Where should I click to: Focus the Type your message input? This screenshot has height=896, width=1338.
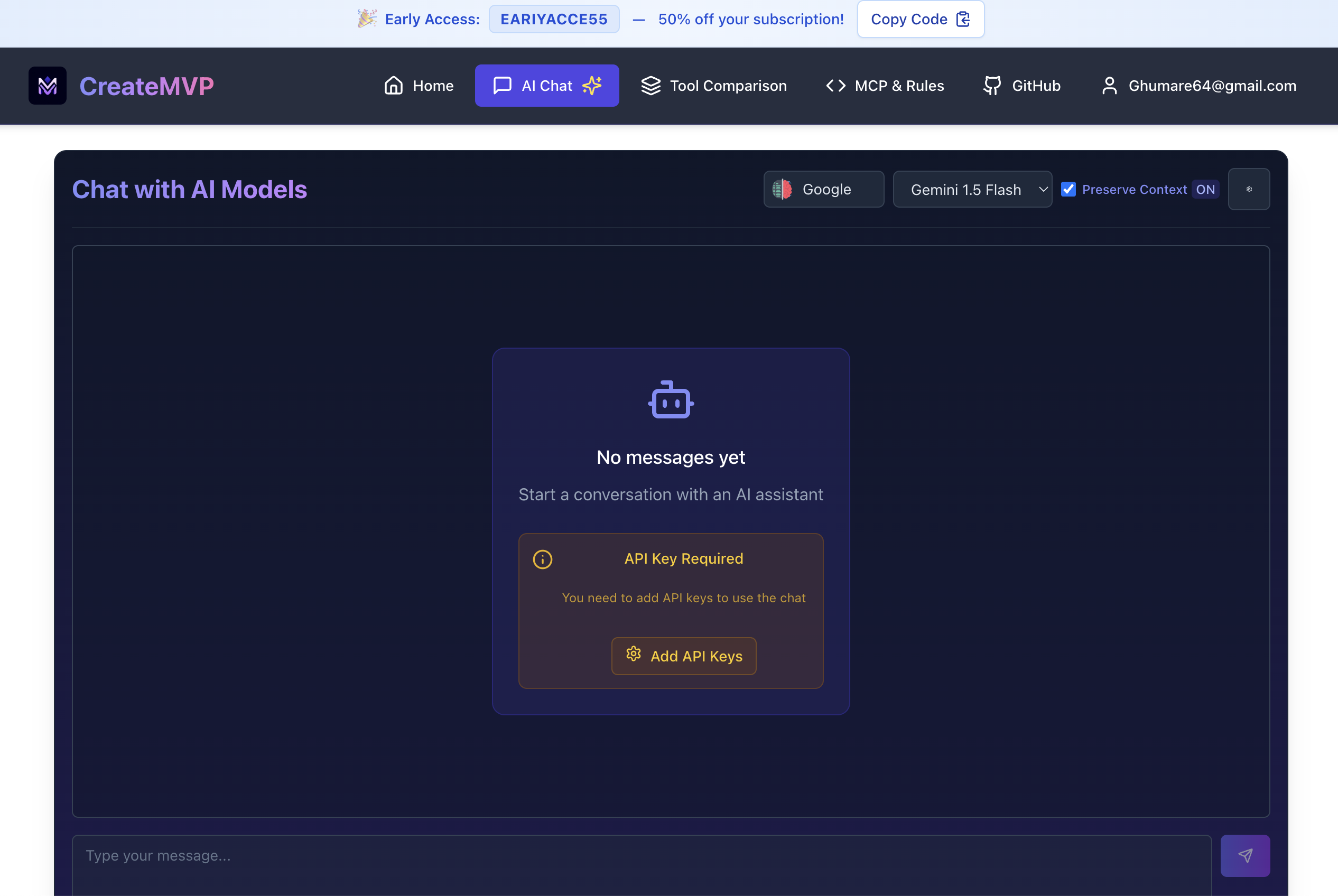point(642,855)
